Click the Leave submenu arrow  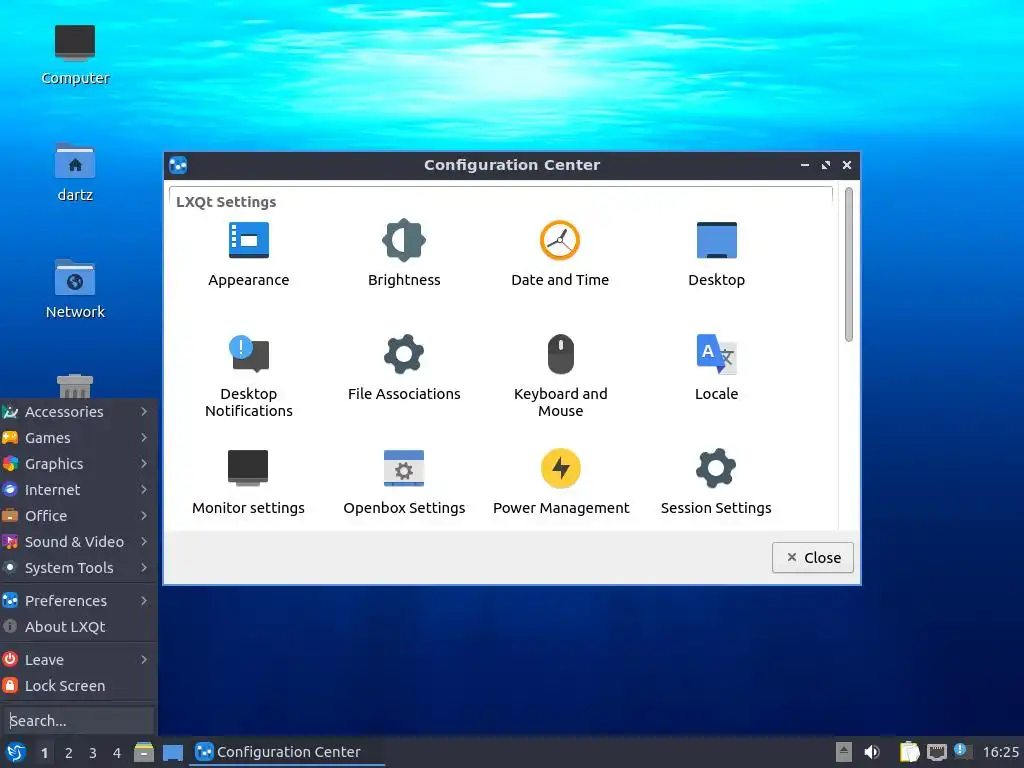coord(144,660)
